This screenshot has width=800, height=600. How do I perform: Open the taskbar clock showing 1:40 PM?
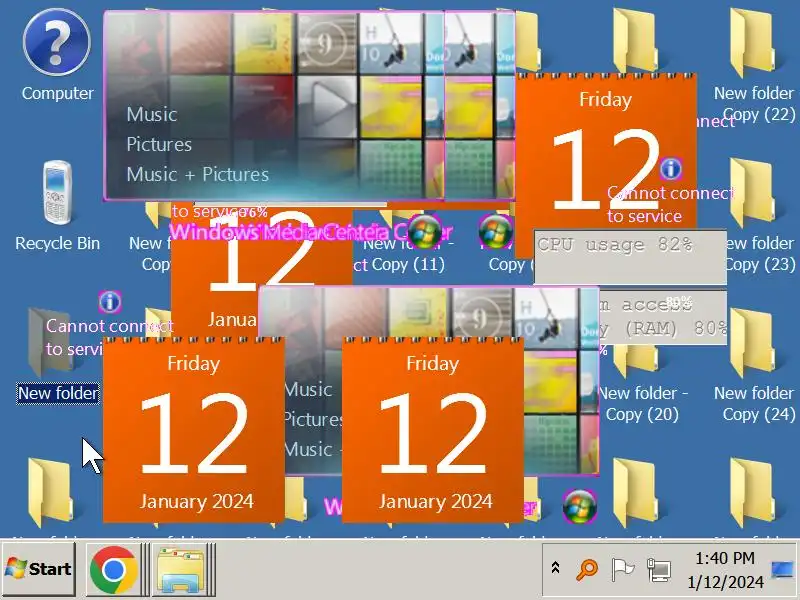click(725, 570)
